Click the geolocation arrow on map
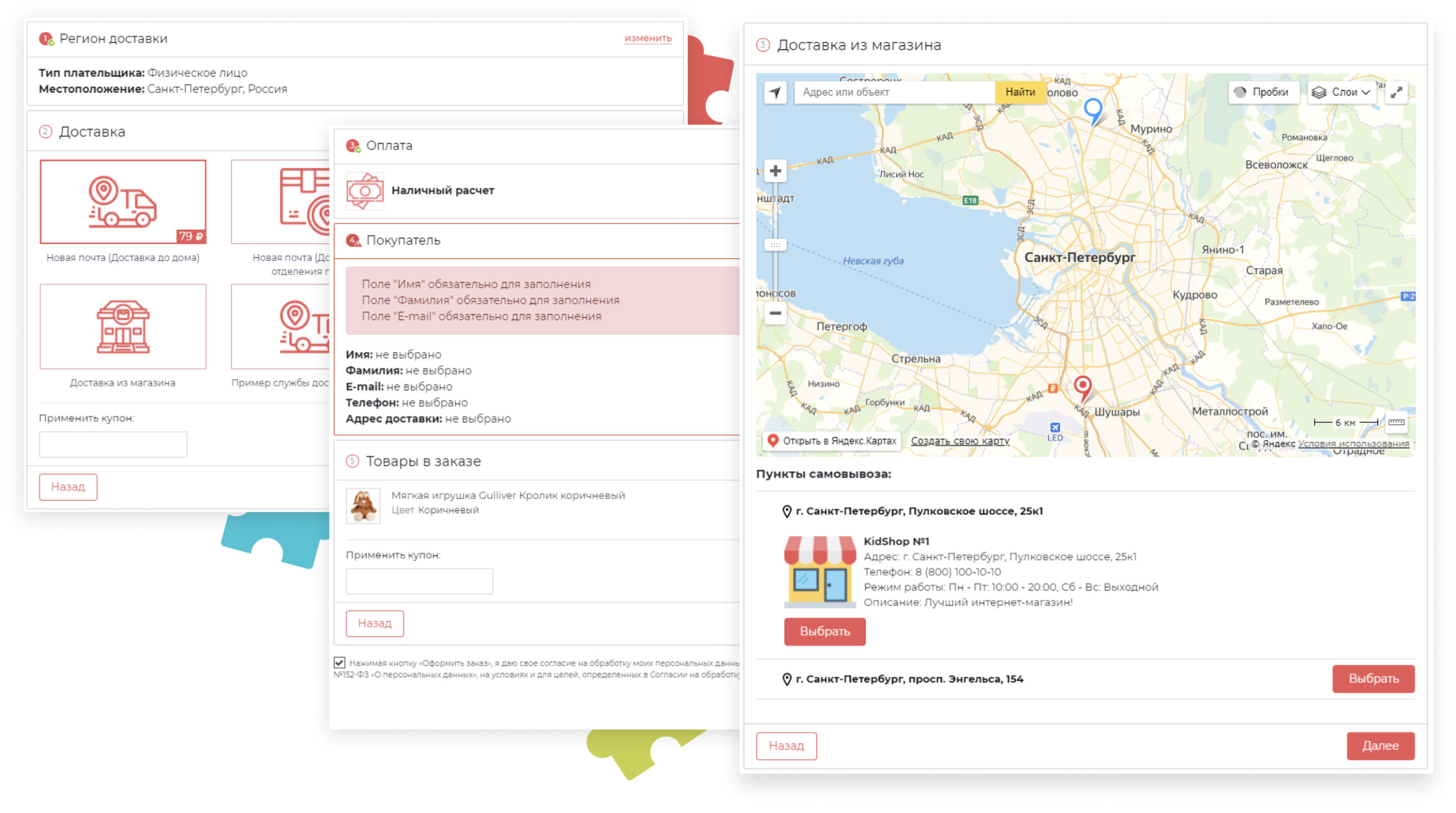Image resolution: width=1456 pixels, height=813 pixels. tap(775, 92)
